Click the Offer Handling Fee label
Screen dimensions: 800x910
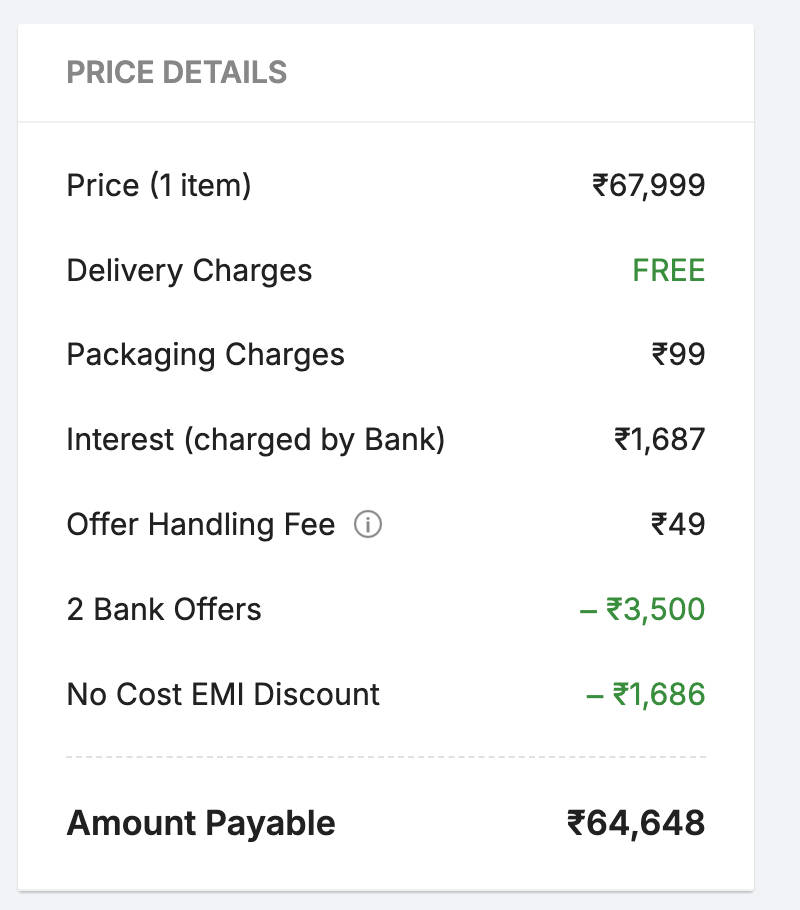click(x=200, y=525)
